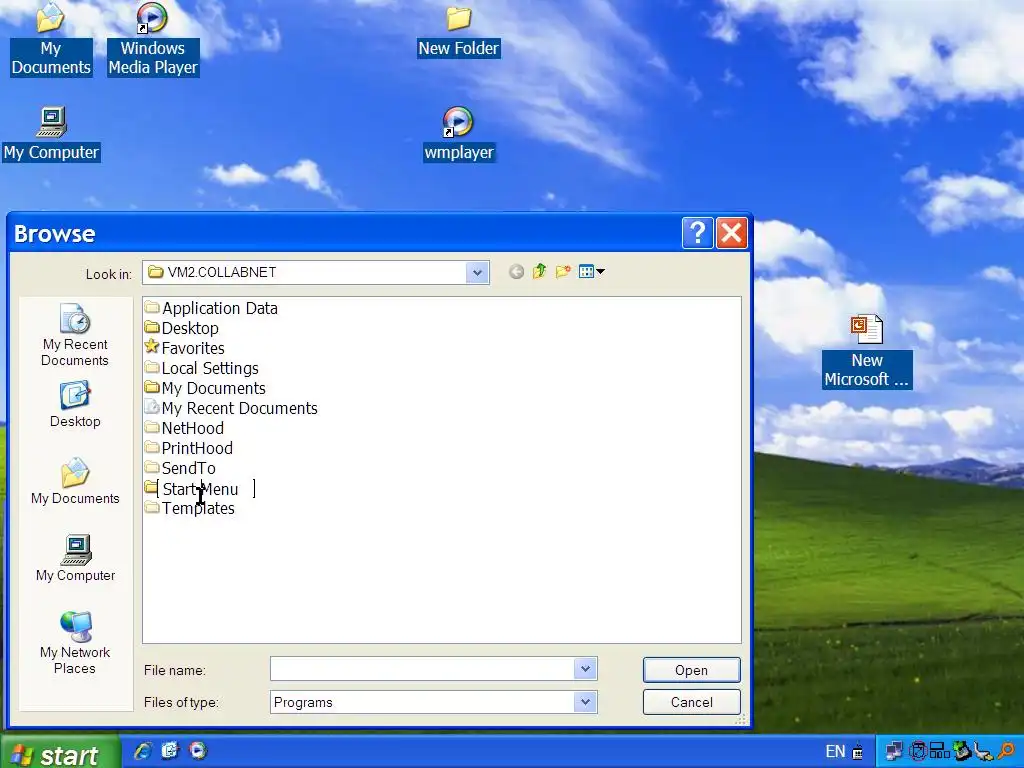This screenshot has height=768, width=1024.
Task: Select the My Documents folder in the file list
Action: pyautogui.click(x=205, y=389)
